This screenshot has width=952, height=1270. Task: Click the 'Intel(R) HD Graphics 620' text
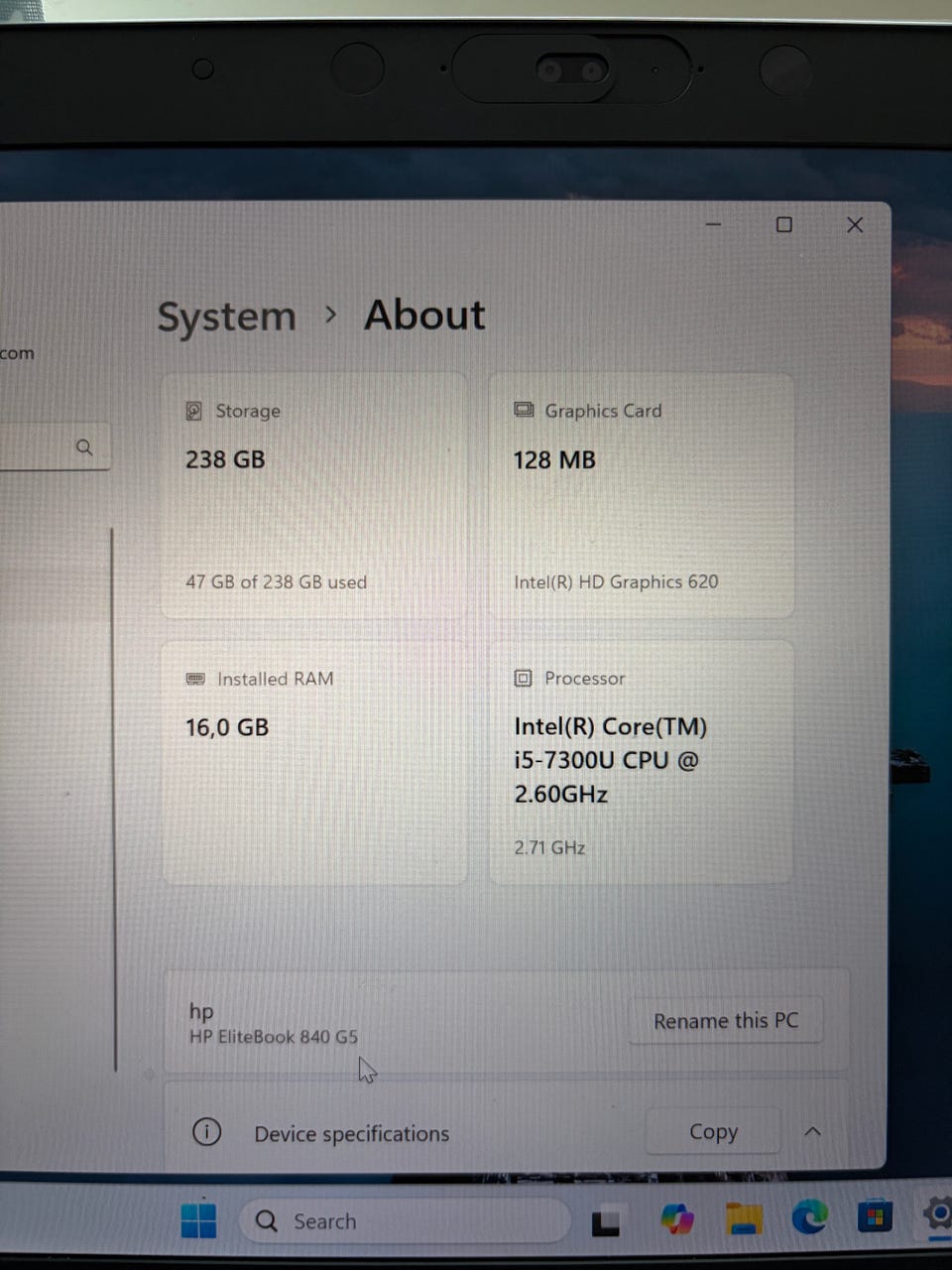(x=616, y=582)
